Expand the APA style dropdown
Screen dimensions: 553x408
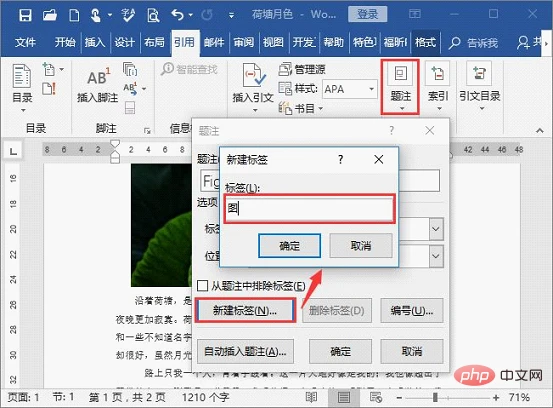click(371, 89)
